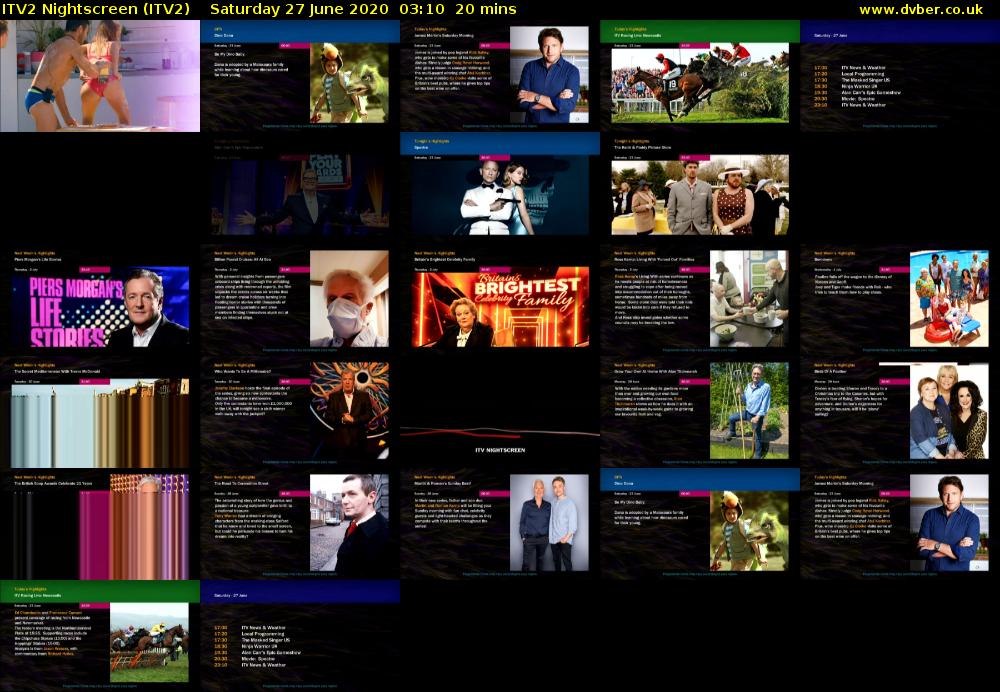Open the Piers Morgan's Life Stories panel
1000x692 pixels.
tap(100, 305)
